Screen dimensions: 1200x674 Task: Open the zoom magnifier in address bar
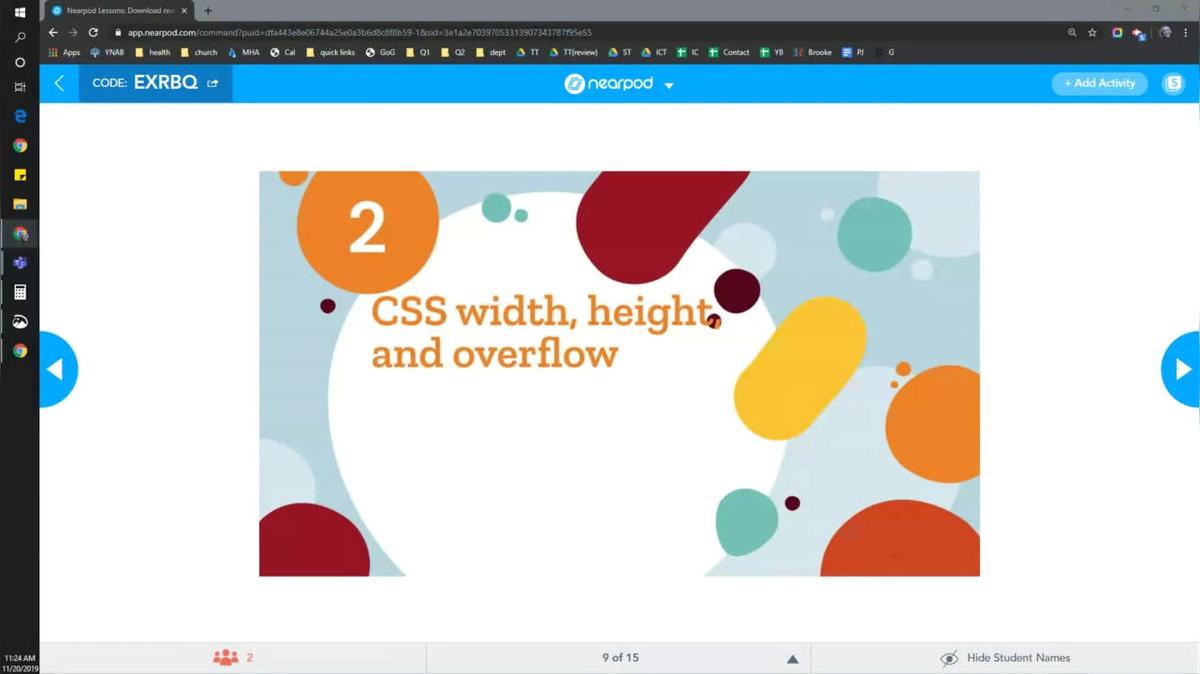[1072, 32]
